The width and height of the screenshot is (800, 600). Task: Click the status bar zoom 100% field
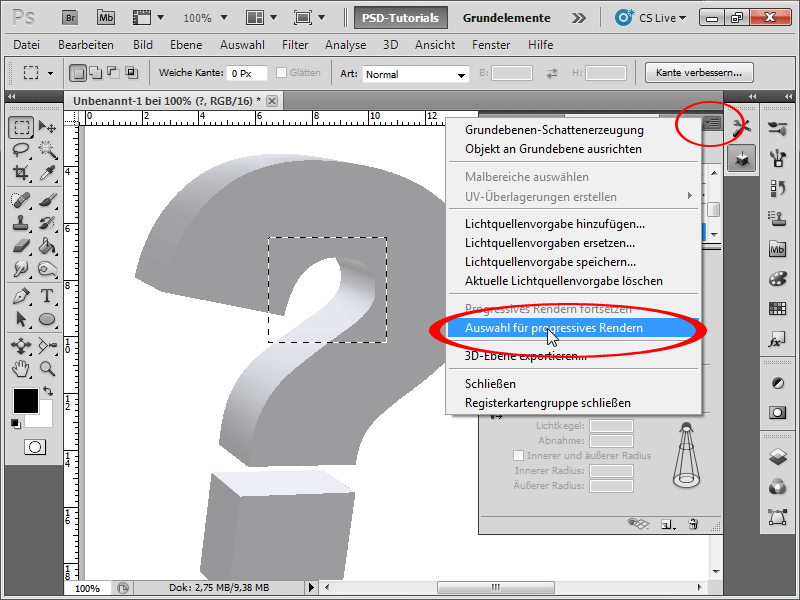pos(87,588)
